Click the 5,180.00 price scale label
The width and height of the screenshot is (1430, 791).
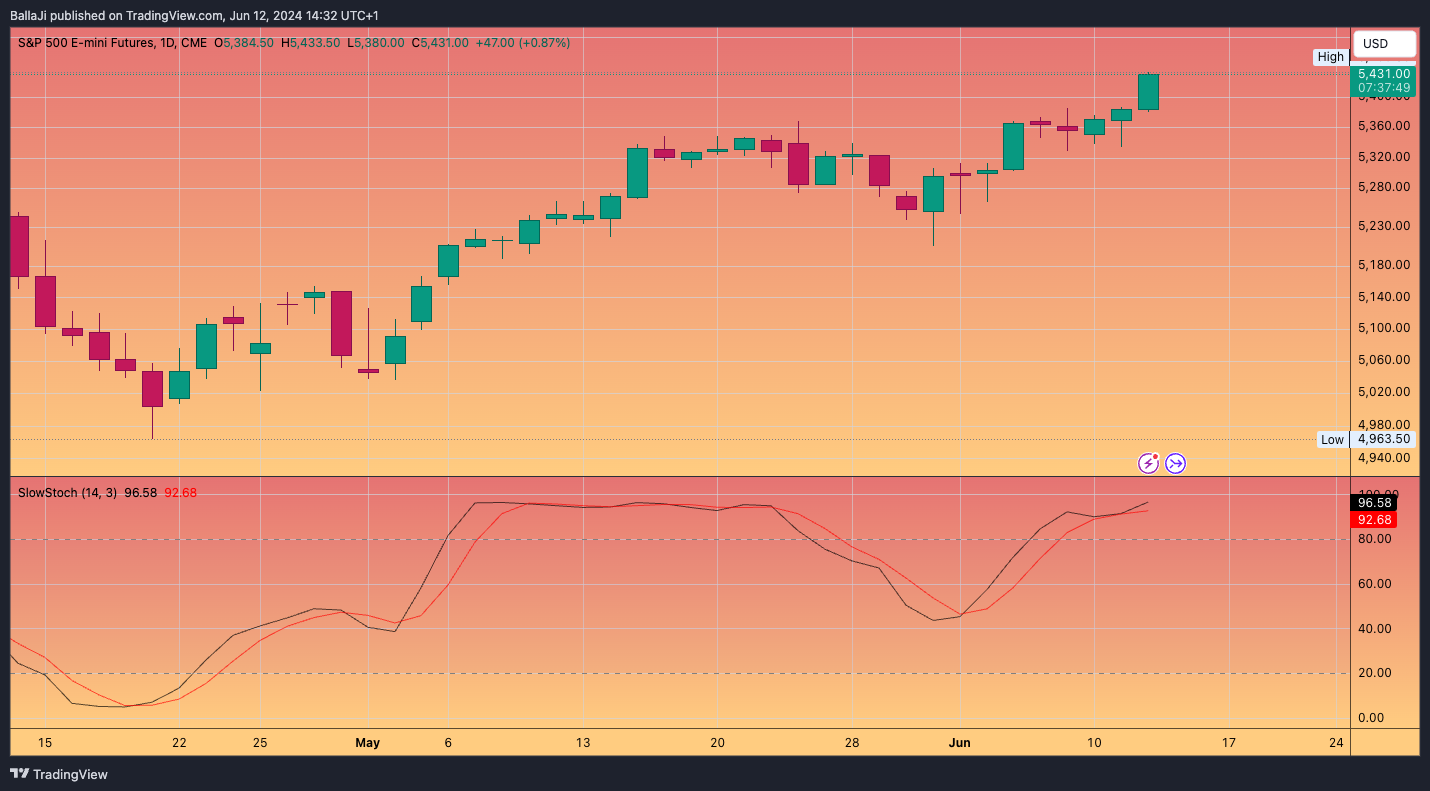tap(1384, 265)
